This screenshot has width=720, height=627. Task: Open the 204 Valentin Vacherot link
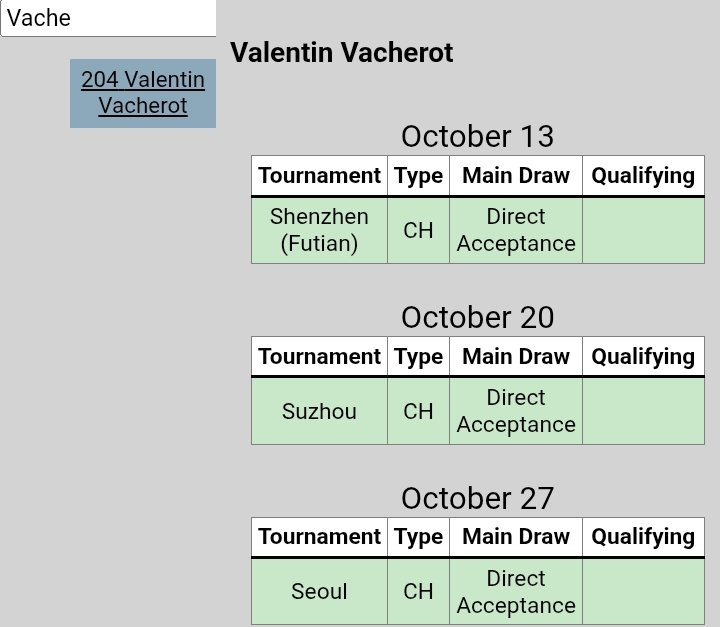(143, 93)
